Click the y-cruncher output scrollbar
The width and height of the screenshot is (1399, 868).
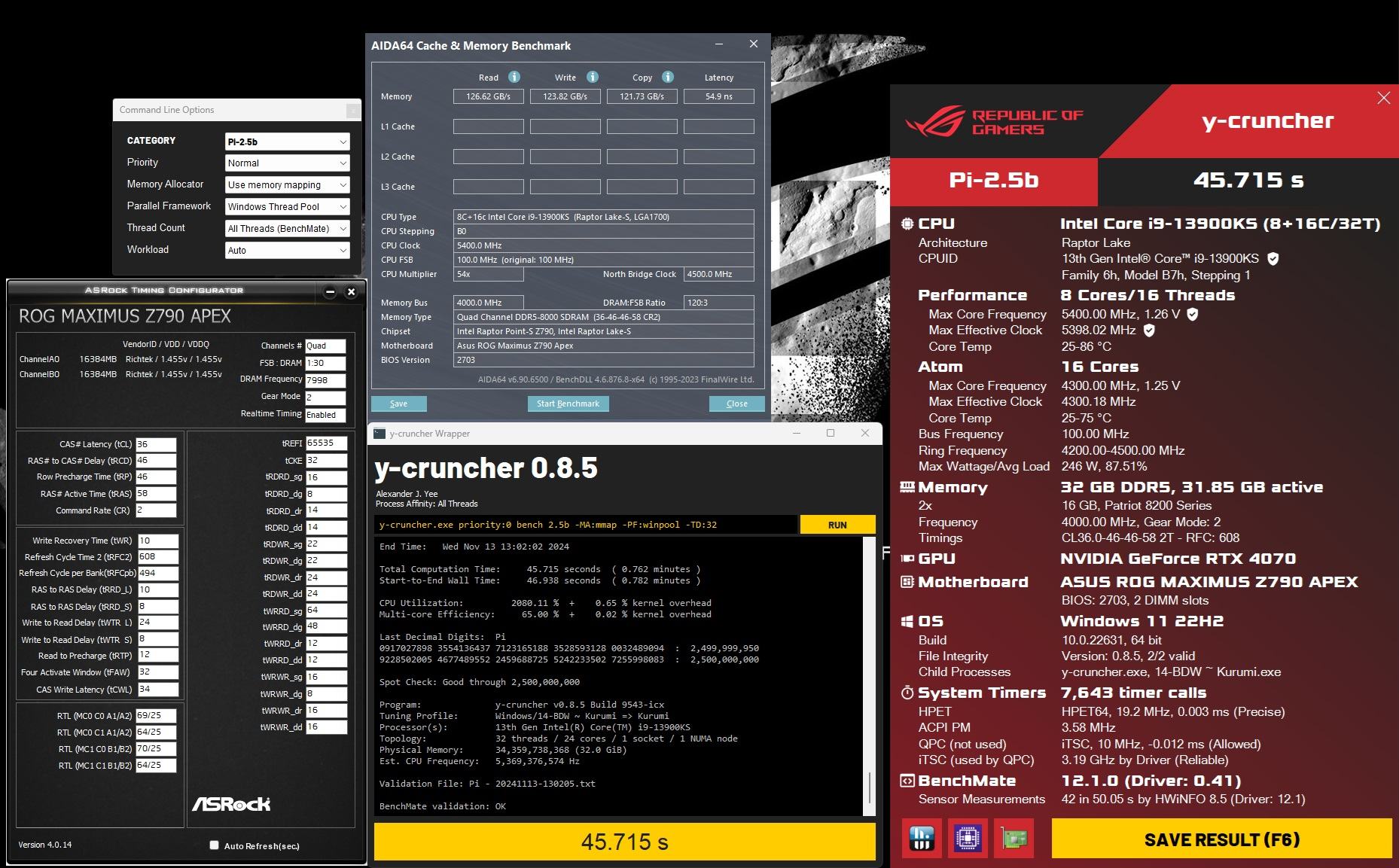coord(870,787)
